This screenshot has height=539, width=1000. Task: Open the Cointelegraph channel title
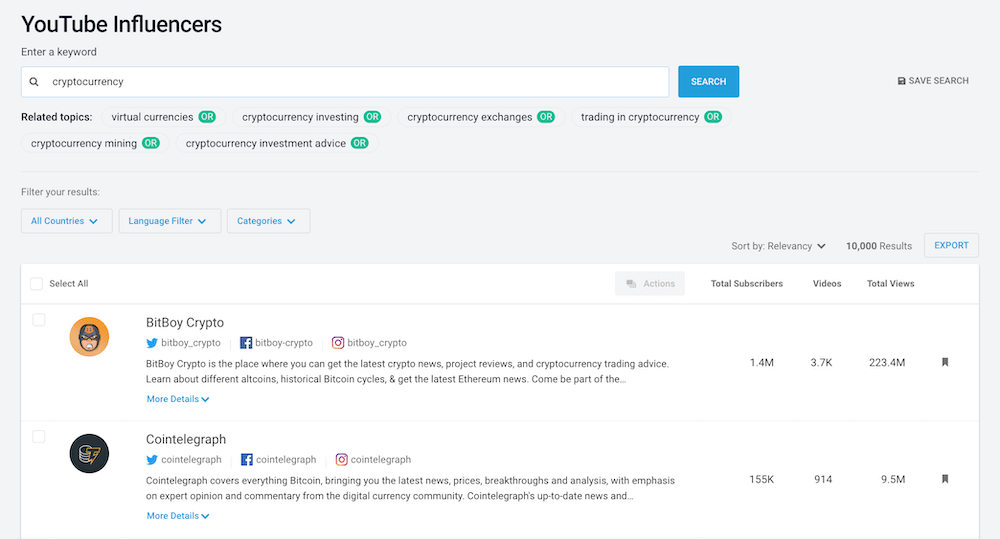[186, 439]
